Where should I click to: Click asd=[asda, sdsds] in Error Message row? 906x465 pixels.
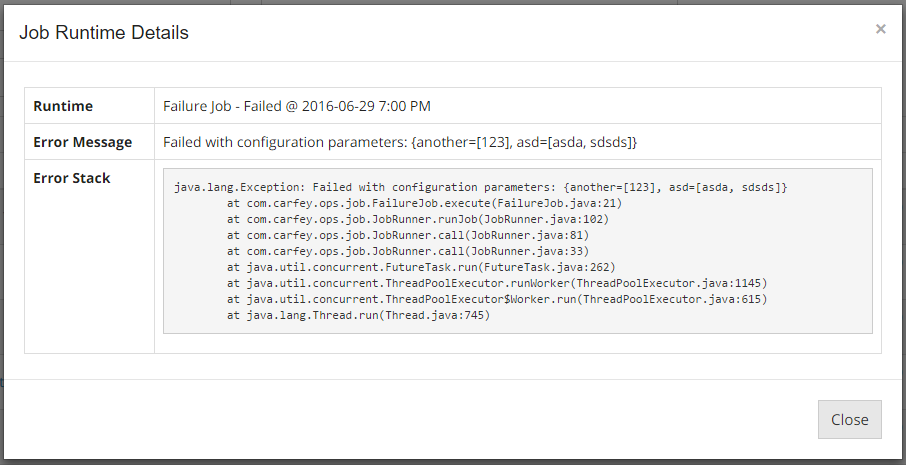(x=582, y=142)
